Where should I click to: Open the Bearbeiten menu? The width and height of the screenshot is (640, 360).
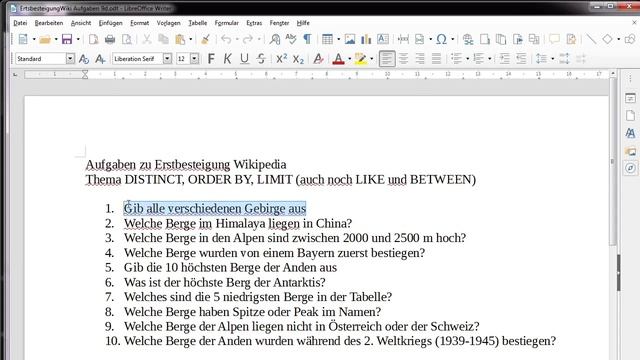point(49,23)
